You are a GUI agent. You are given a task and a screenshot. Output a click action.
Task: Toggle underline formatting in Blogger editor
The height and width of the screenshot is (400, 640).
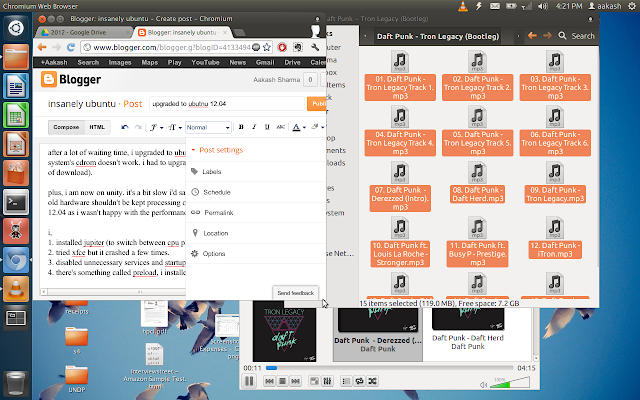[267, 127]
